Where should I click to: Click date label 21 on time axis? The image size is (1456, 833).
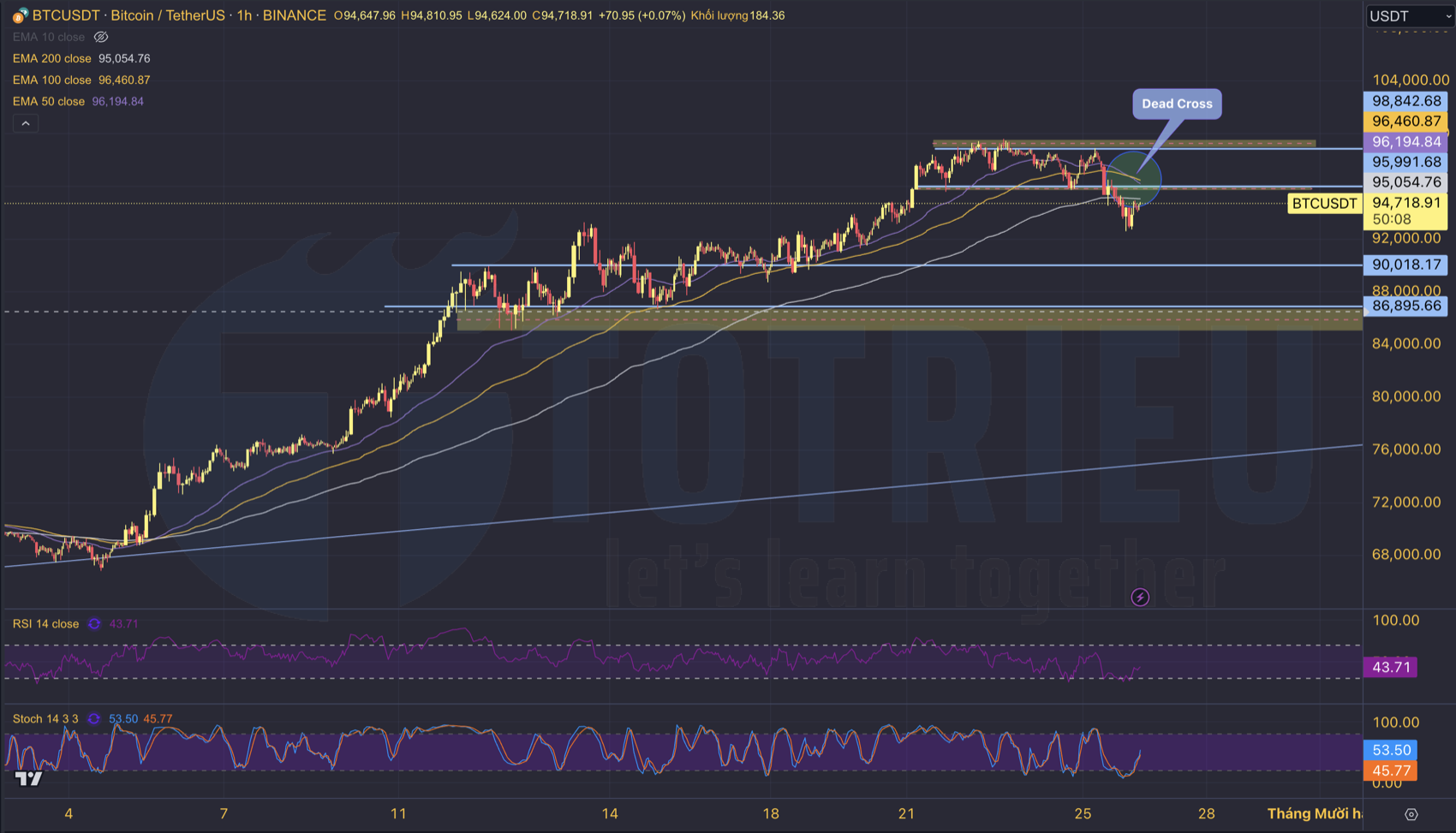click(x=907, y=814)
